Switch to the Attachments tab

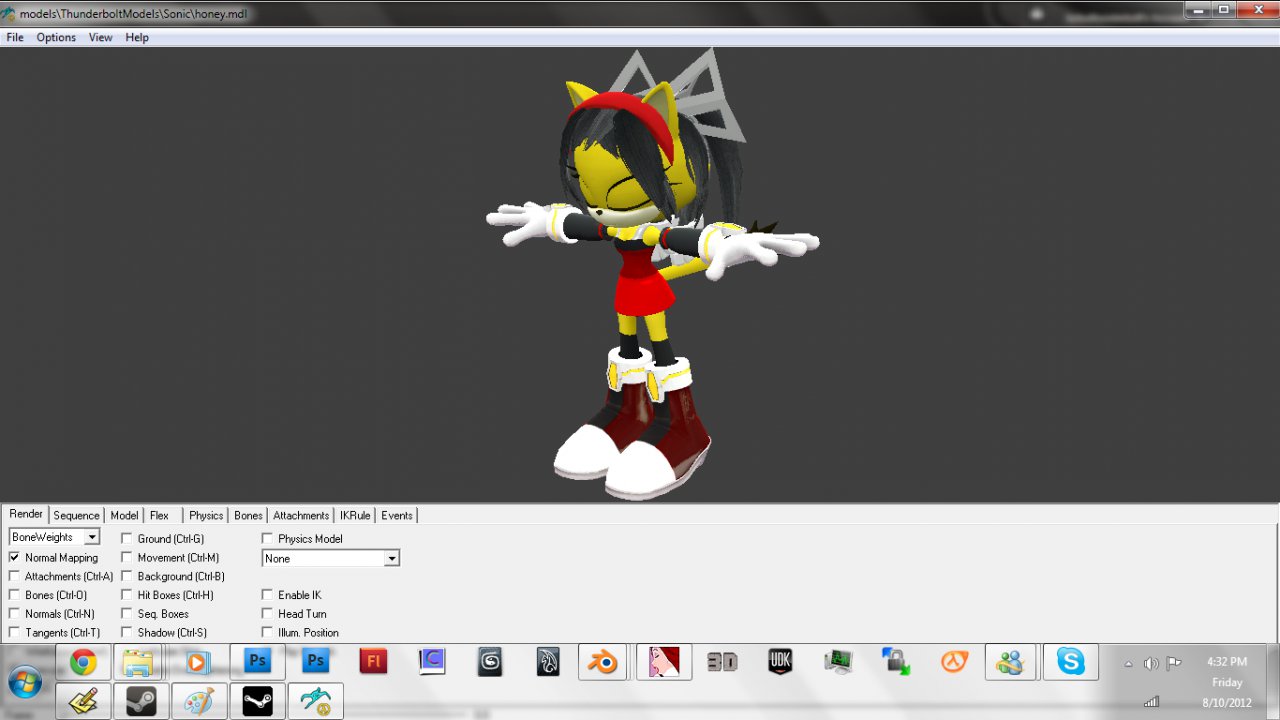pos(301,515)
